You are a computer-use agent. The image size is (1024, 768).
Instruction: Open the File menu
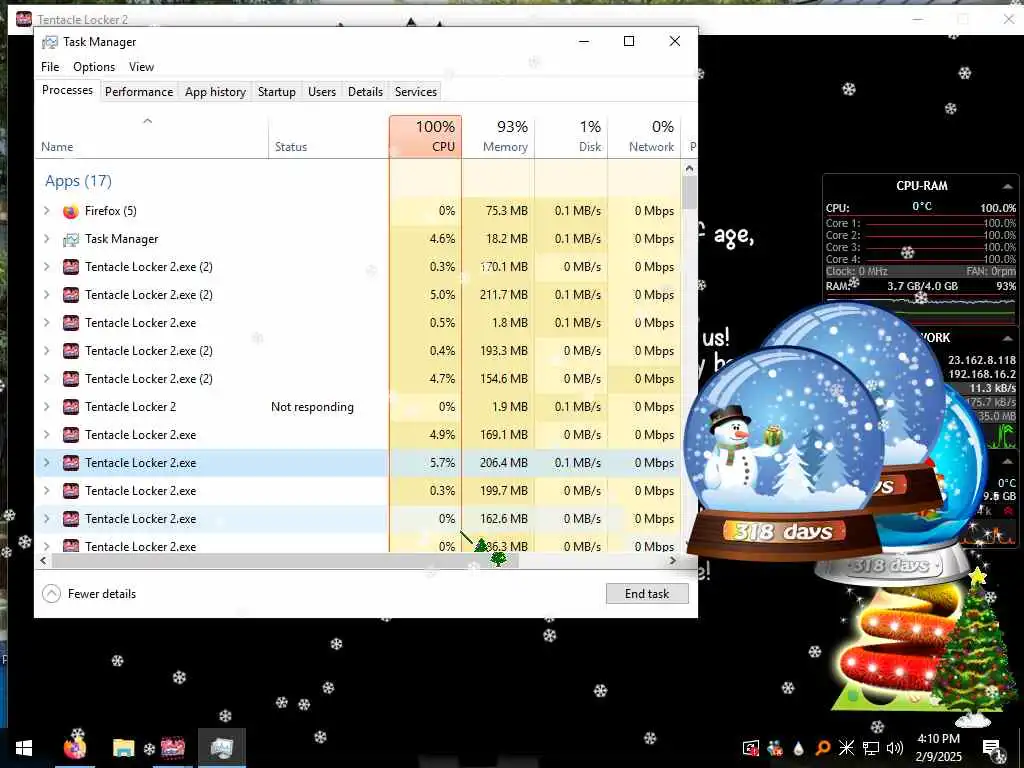(x=50, y=67)
